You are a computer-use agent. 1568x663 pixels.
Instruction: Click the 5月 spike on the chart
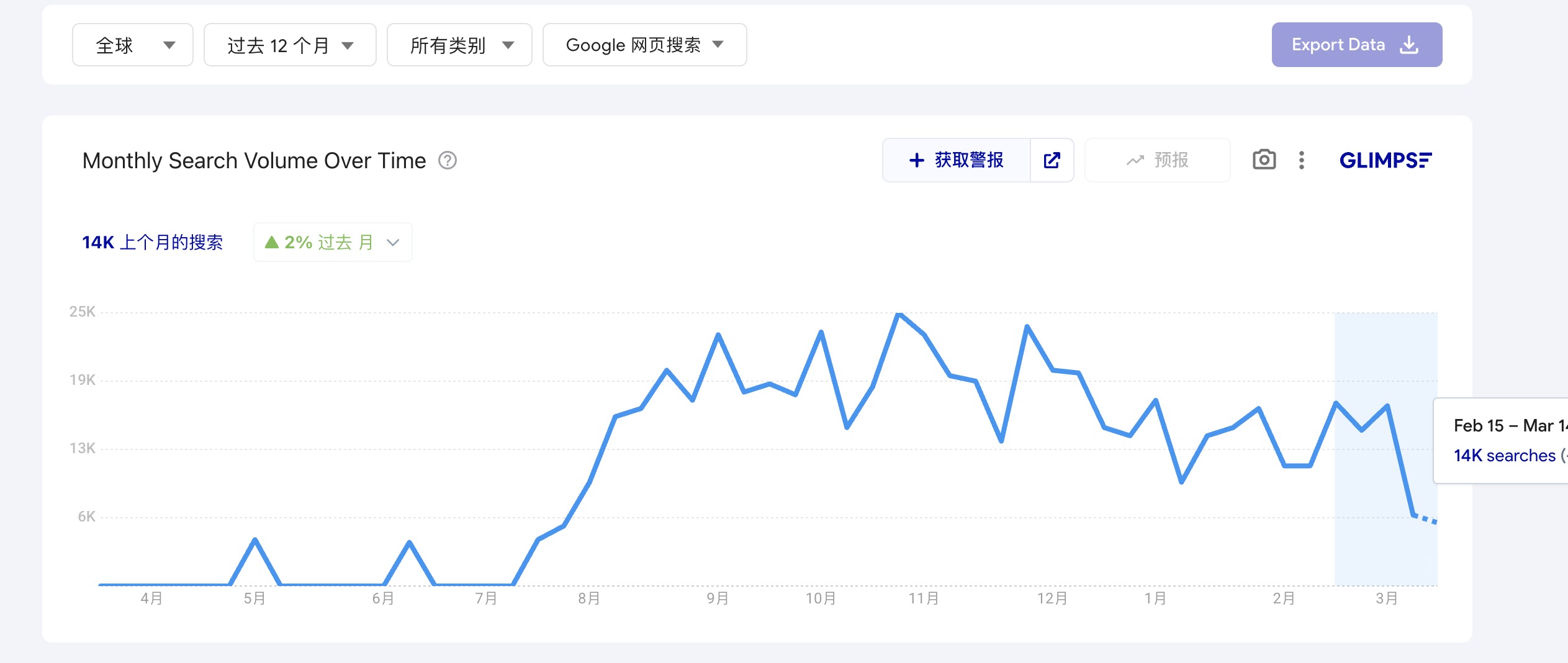255,539
